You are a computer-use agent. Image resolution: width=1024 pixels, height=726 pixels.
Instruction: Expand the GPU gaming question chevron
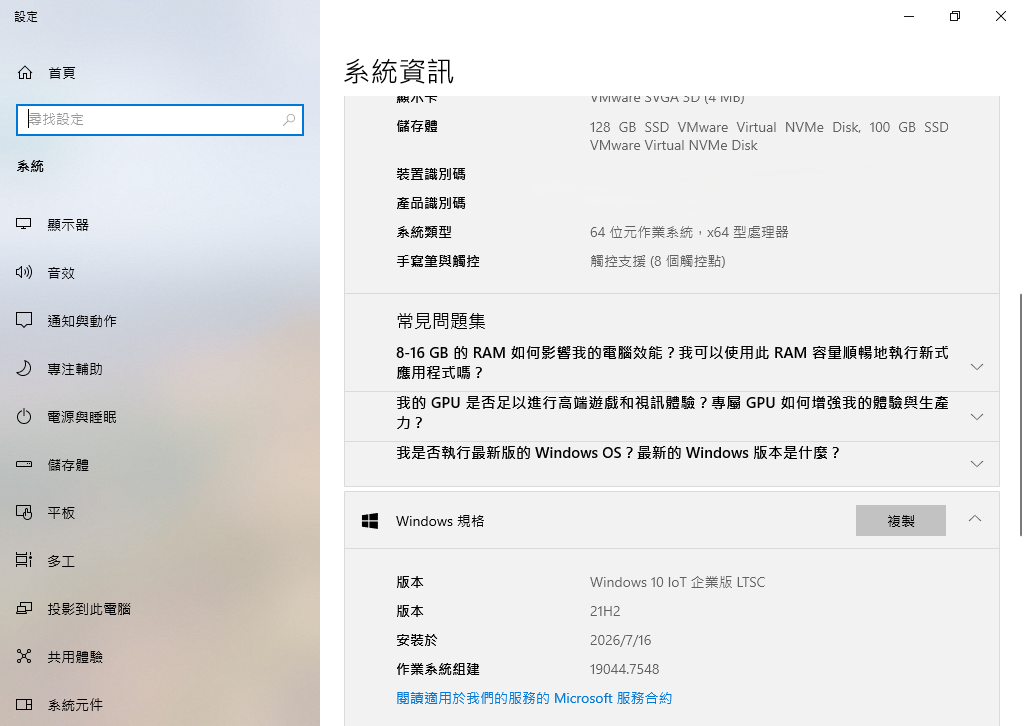[977, 417]
